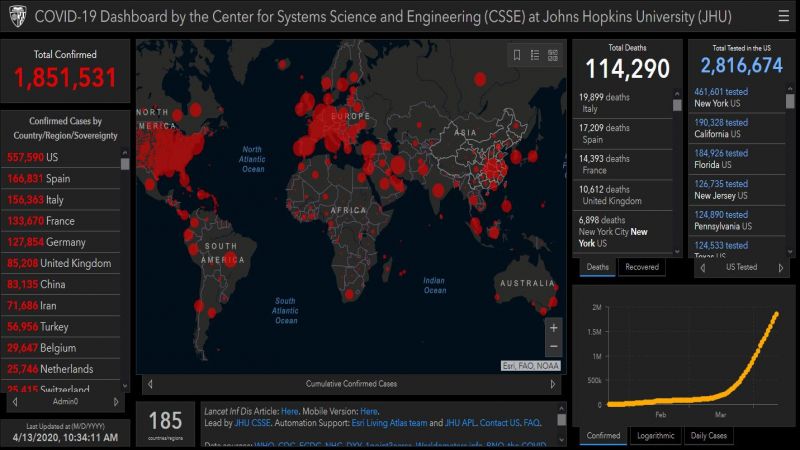Click the Total Deaths 114,290 figure
800x450 pixels.
click(x=627, y=69)
